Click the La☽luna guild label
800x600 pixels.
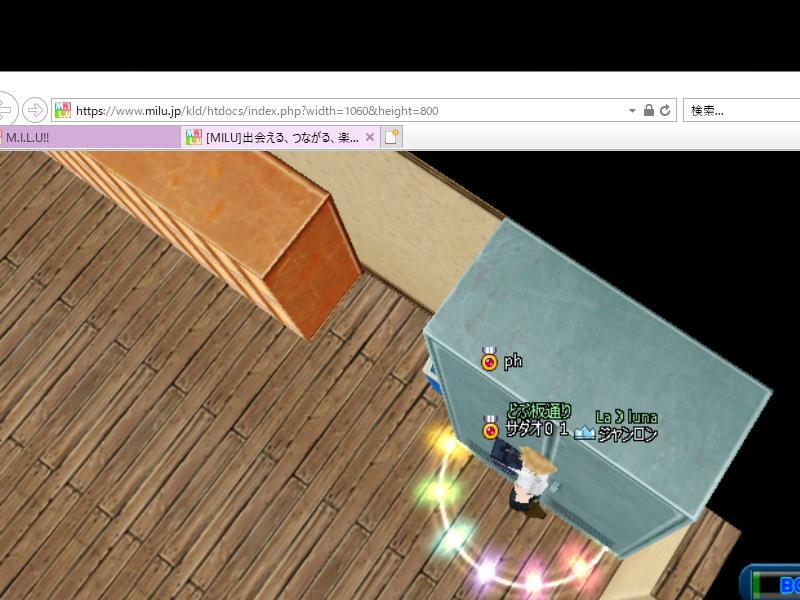(626, 417)
